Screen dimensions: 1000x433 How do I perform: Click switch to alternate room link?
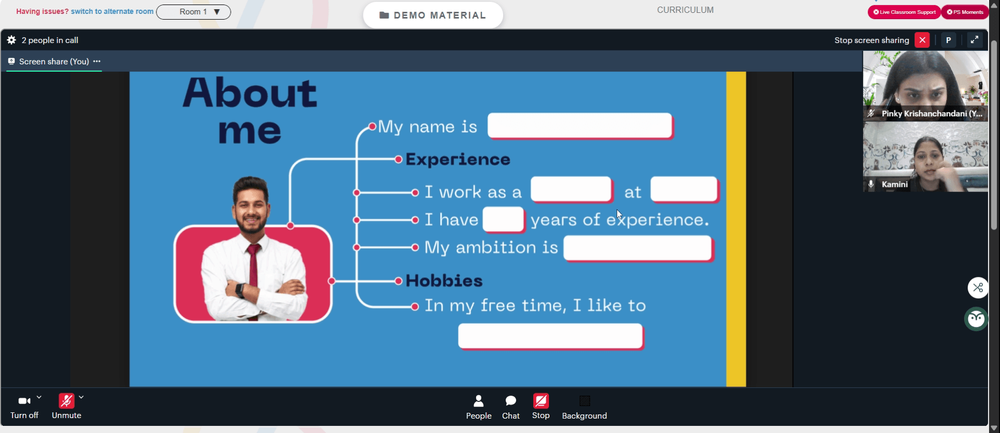pyautogui.click(x=112, y=11)
